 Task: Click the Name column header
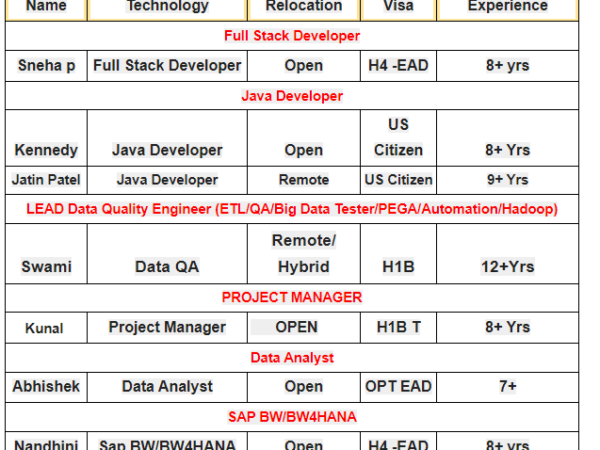(x=46, y=6)
